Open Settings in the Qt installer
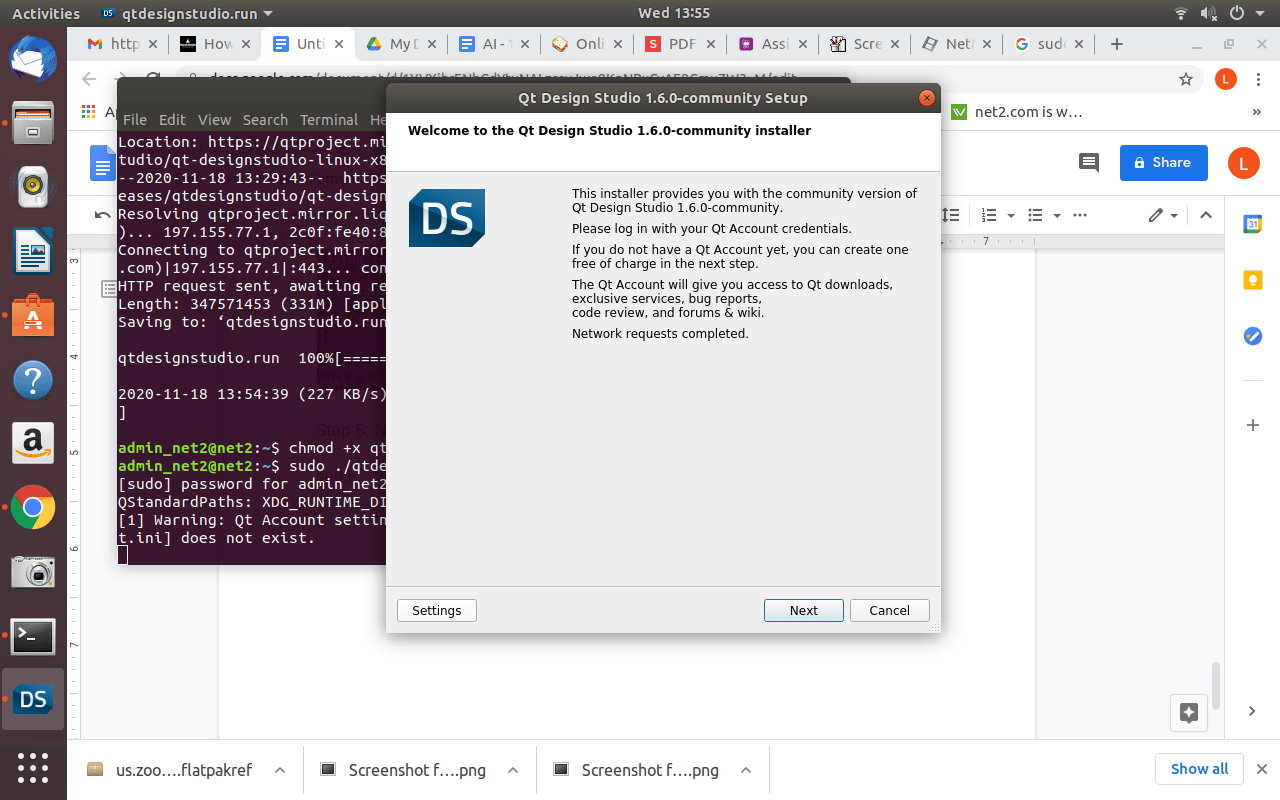1280x800 pixels. [437, 610]
